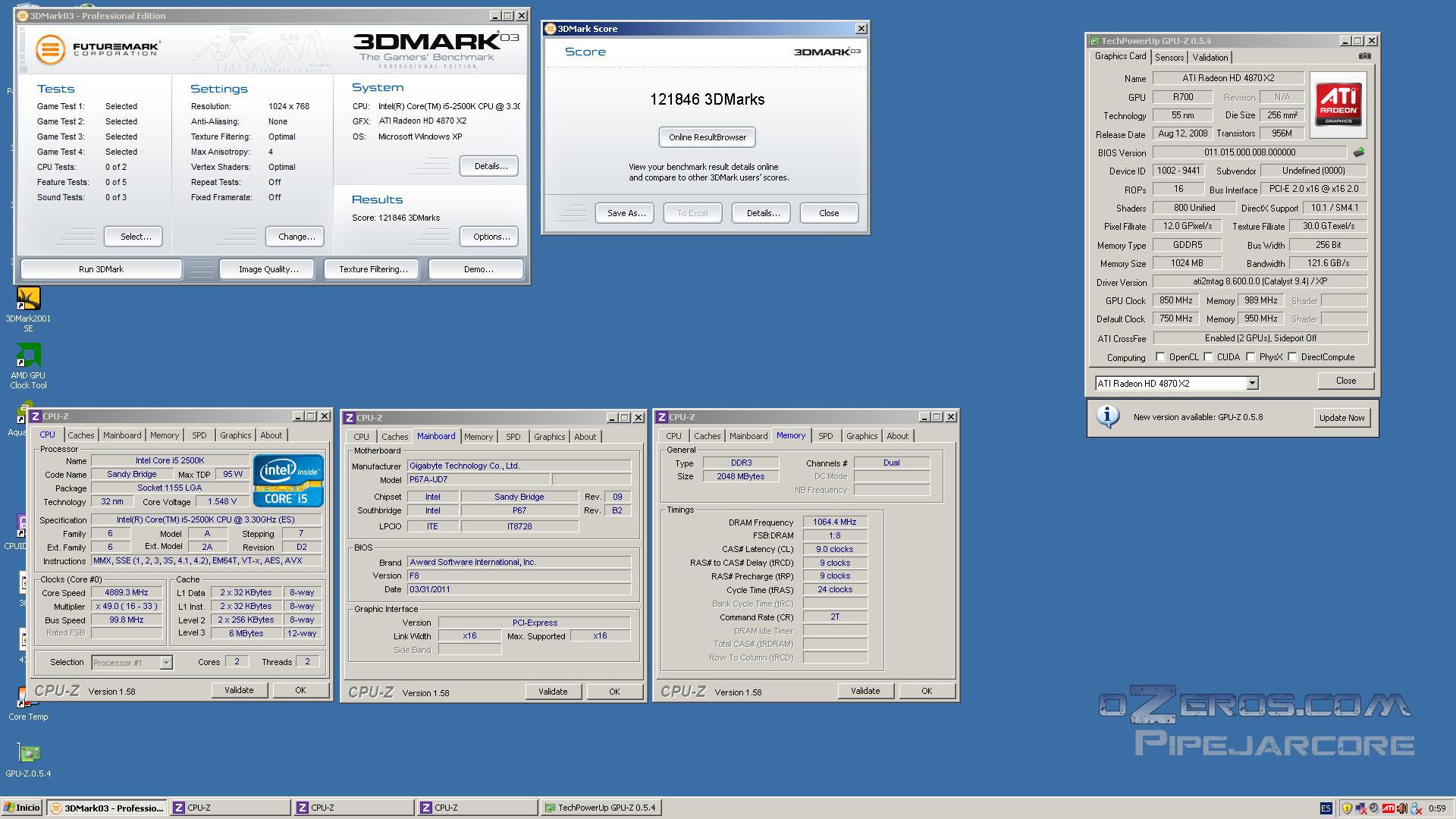
Task: Open the Graphics tab in the Mainboard CPU-Z window
Action: tap(549, 437)
